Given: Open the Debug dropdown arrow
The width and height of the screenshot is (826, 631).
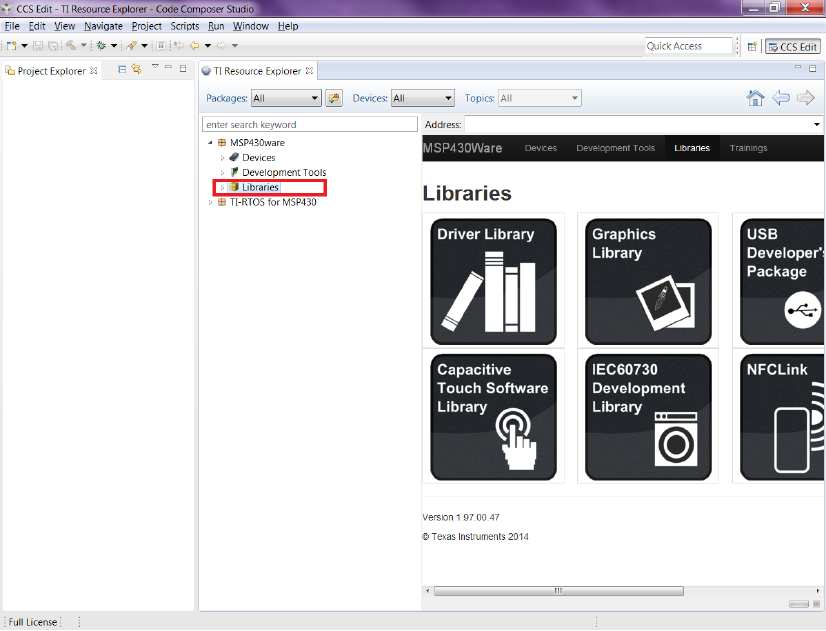Looking at the screenshot, I should (x=114, y=46).
